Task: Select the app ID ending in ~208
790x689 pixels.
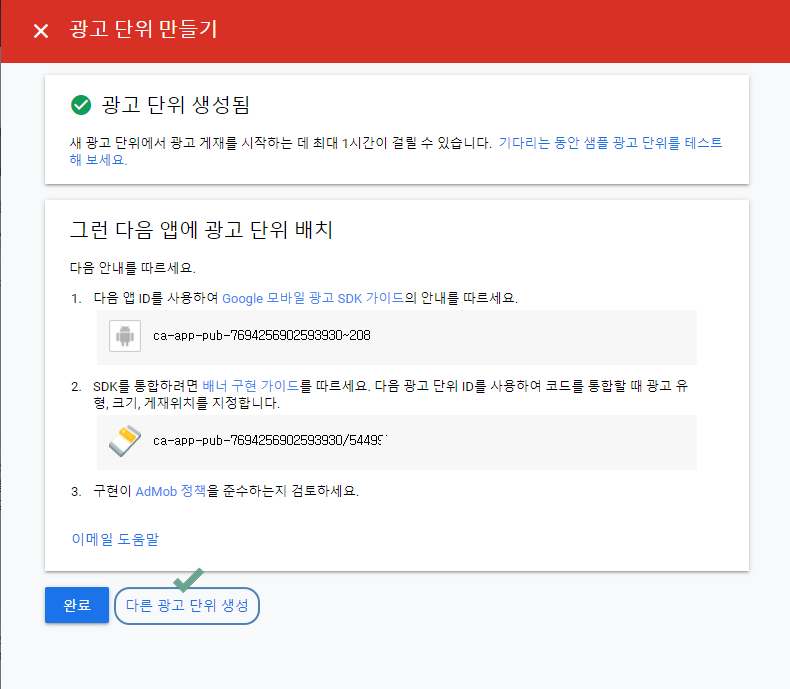Action: point(261,336)
